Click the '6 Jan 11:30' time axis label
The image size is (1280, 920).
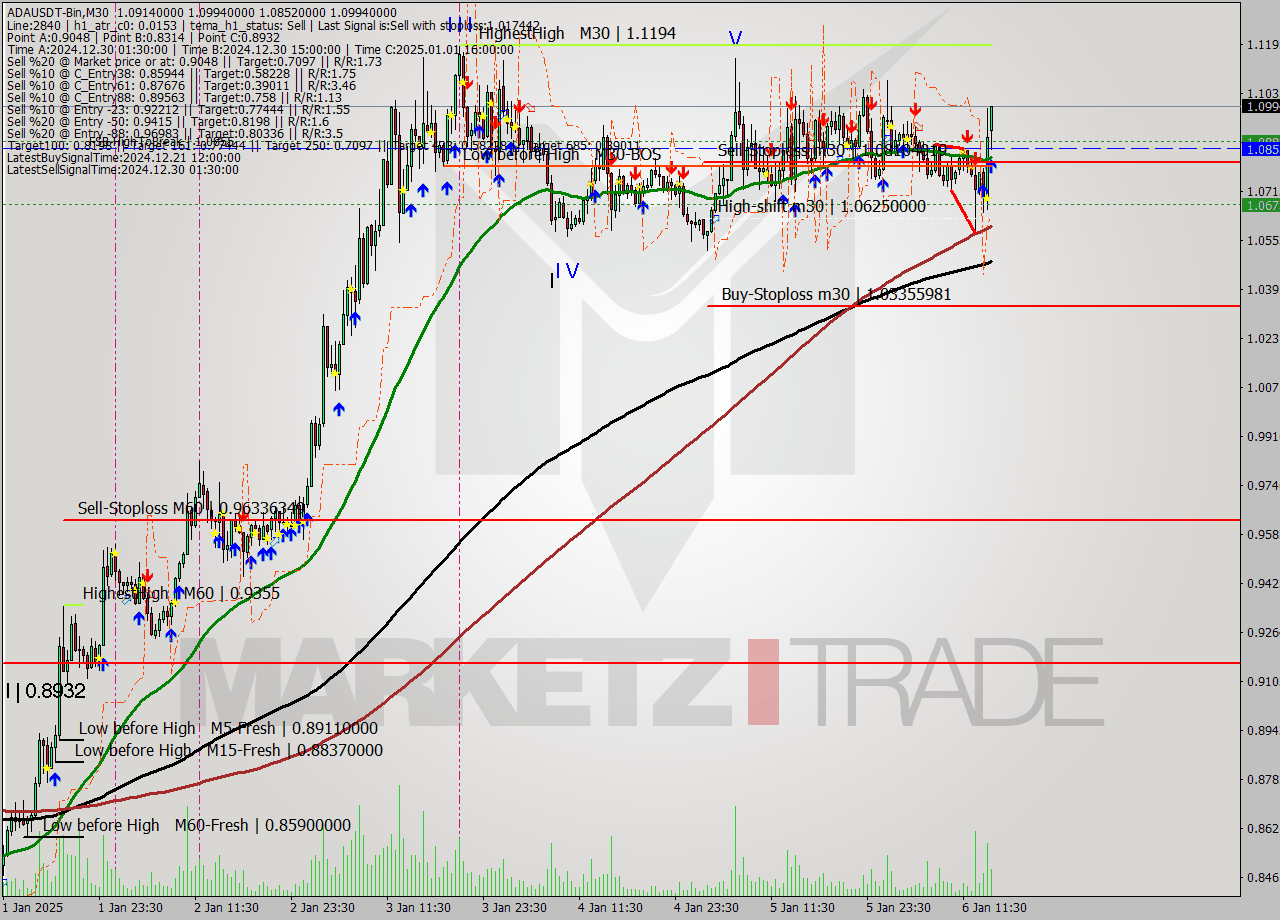click(x=994, y=908)
